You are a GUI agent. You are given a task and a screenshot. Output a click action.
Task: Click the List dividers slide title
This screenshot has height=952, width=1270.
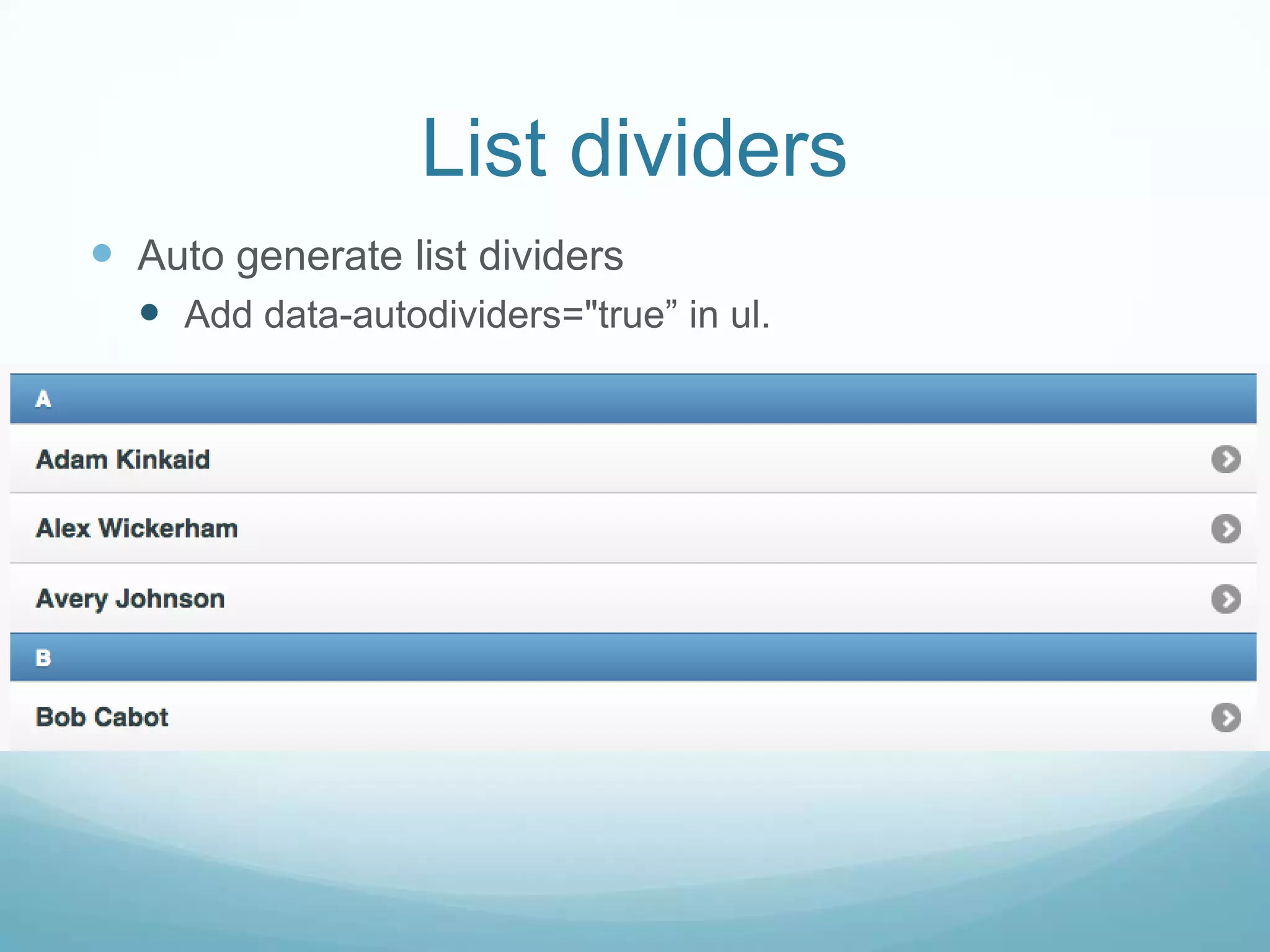tap(634, 148)
